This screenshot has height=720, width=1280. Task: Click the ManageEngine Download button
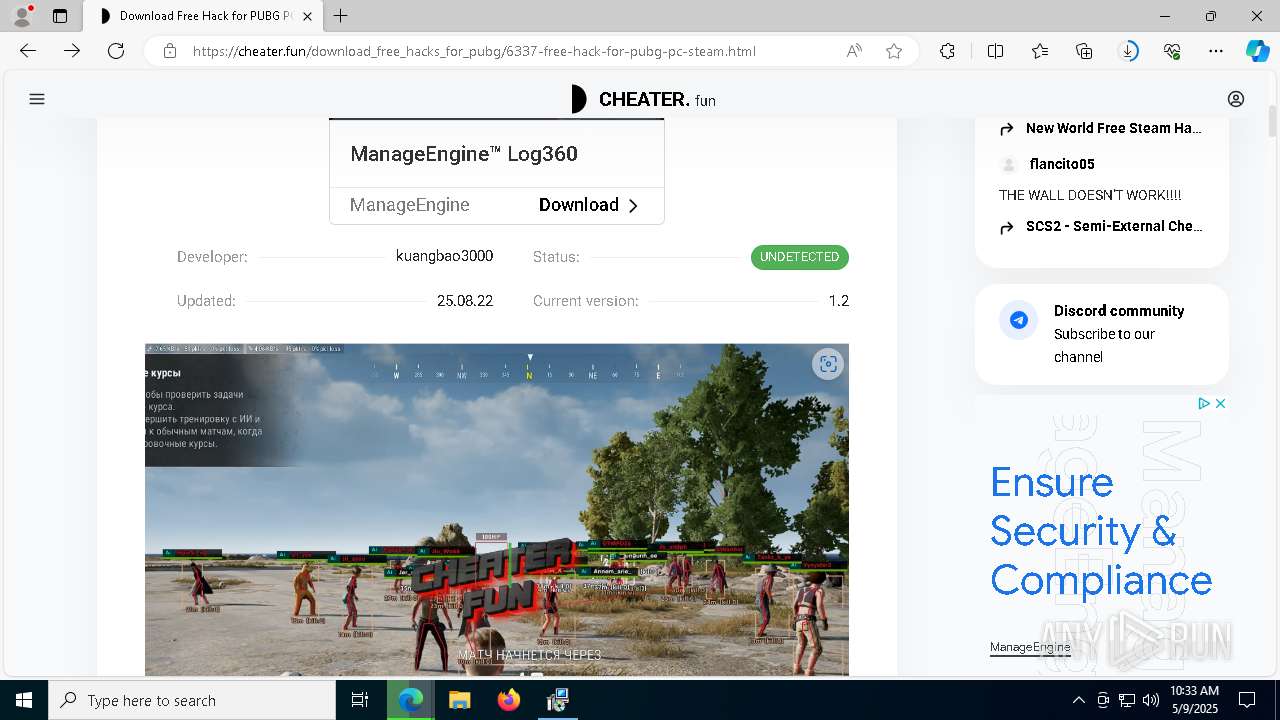point(588,205)
